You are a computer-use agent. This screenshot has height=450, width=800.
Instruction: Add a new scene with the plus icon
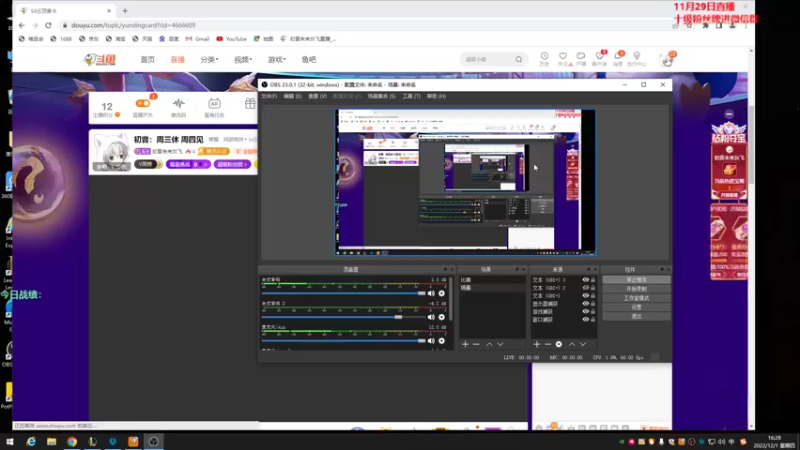point(465,344)
